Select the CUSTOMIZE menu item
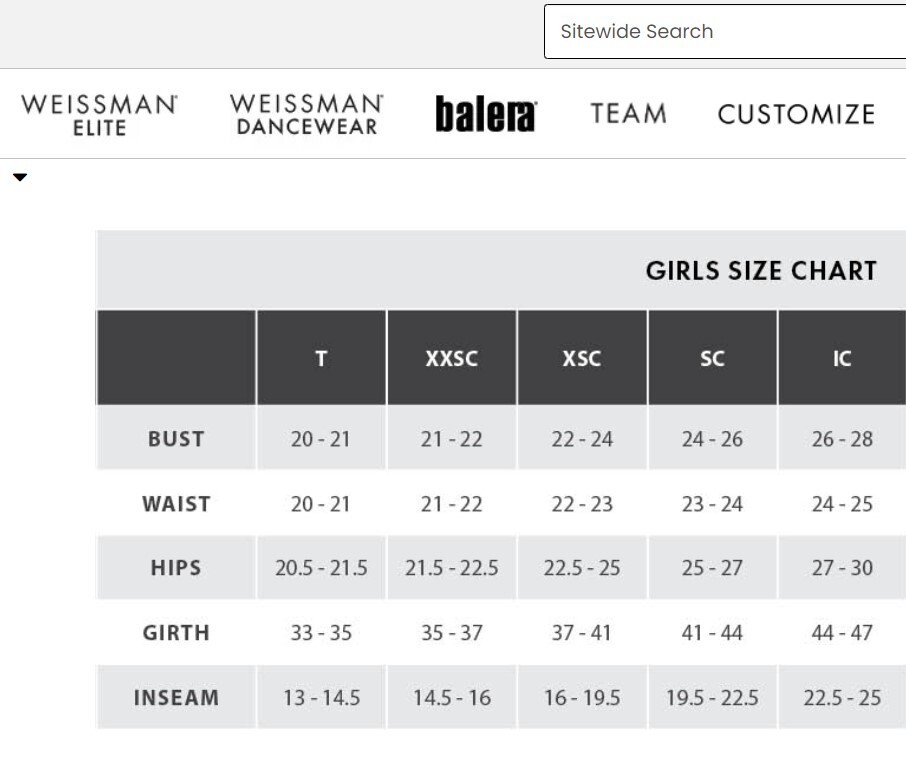The height and width of the screenshot is (767, 906). tap(796, 114)
